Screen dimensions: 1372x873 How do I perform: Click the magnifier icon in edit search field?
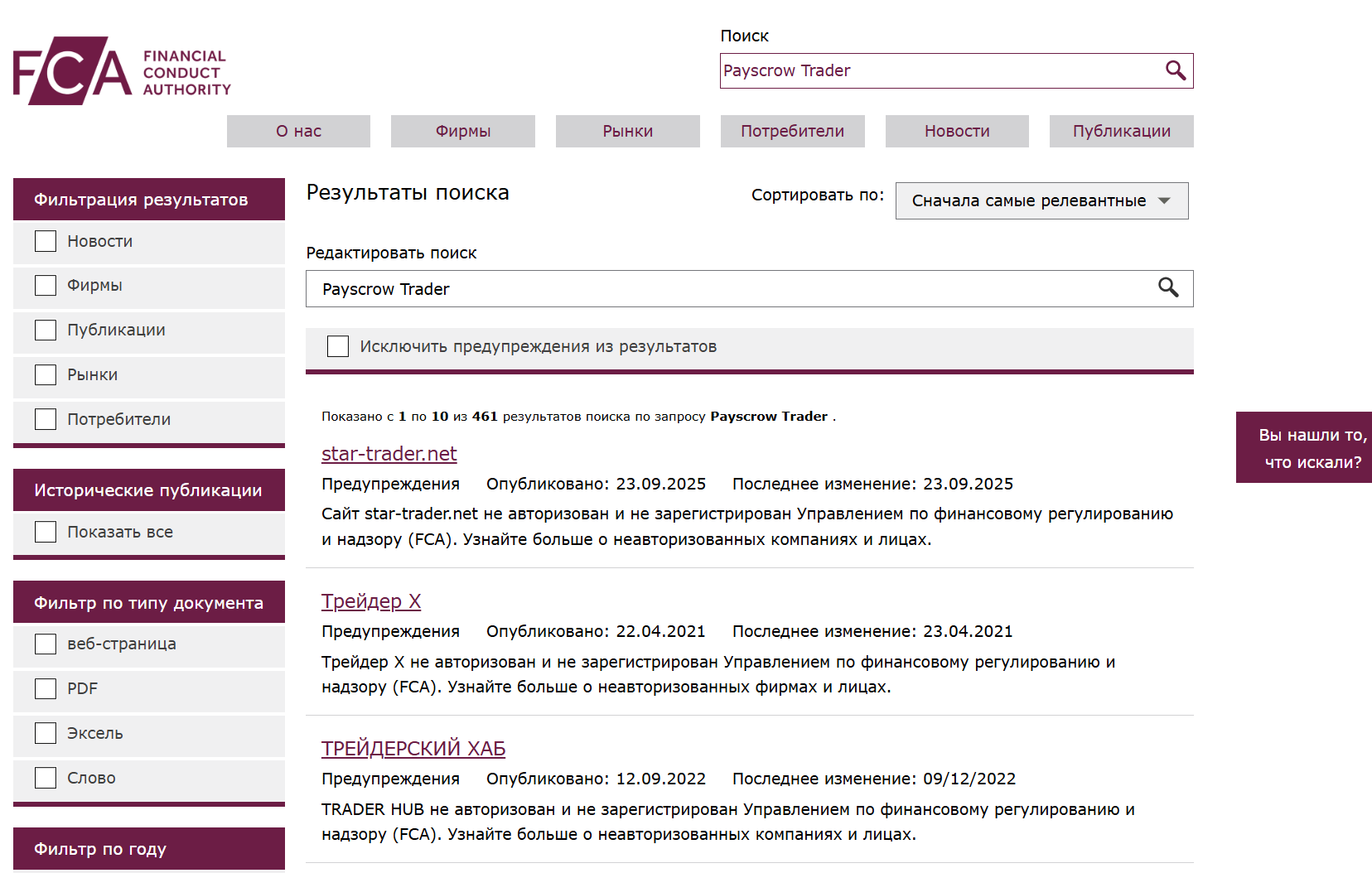coord(1168,287)
